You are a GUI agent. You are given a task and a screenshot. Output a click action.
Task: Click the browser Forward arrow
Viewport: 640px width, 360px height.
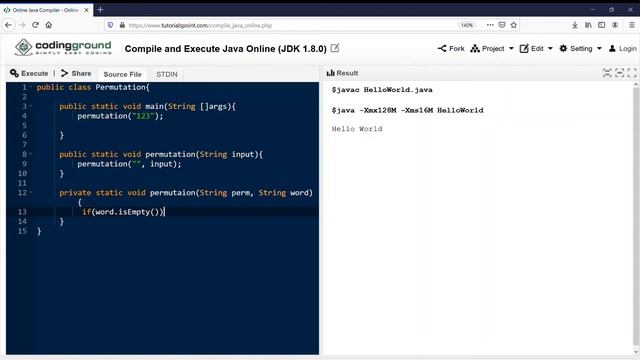22,25
